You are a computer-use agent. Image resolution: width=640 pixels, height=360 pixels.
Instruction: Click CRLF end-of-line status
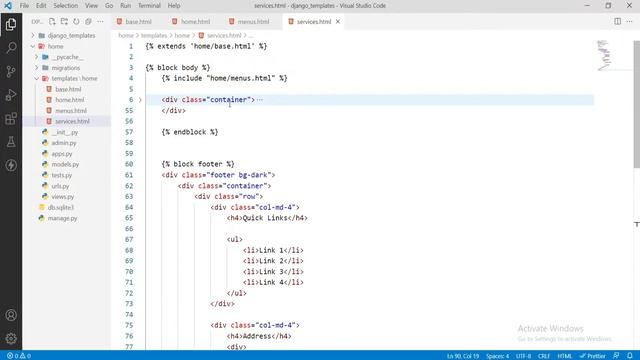coord(544,356)
